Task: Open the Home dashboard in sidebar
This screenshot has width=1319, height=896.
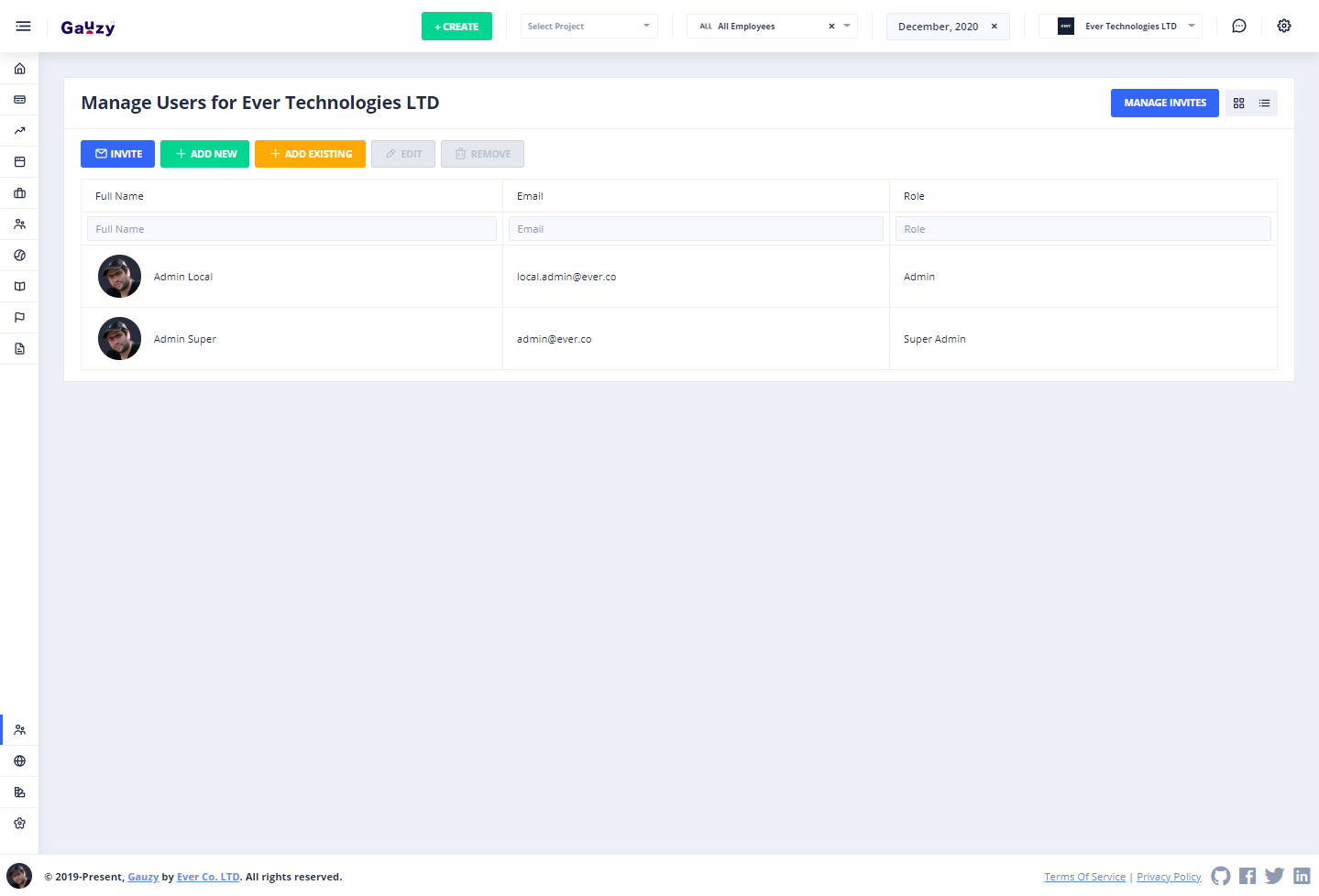Action: click(x=19, y=69)
